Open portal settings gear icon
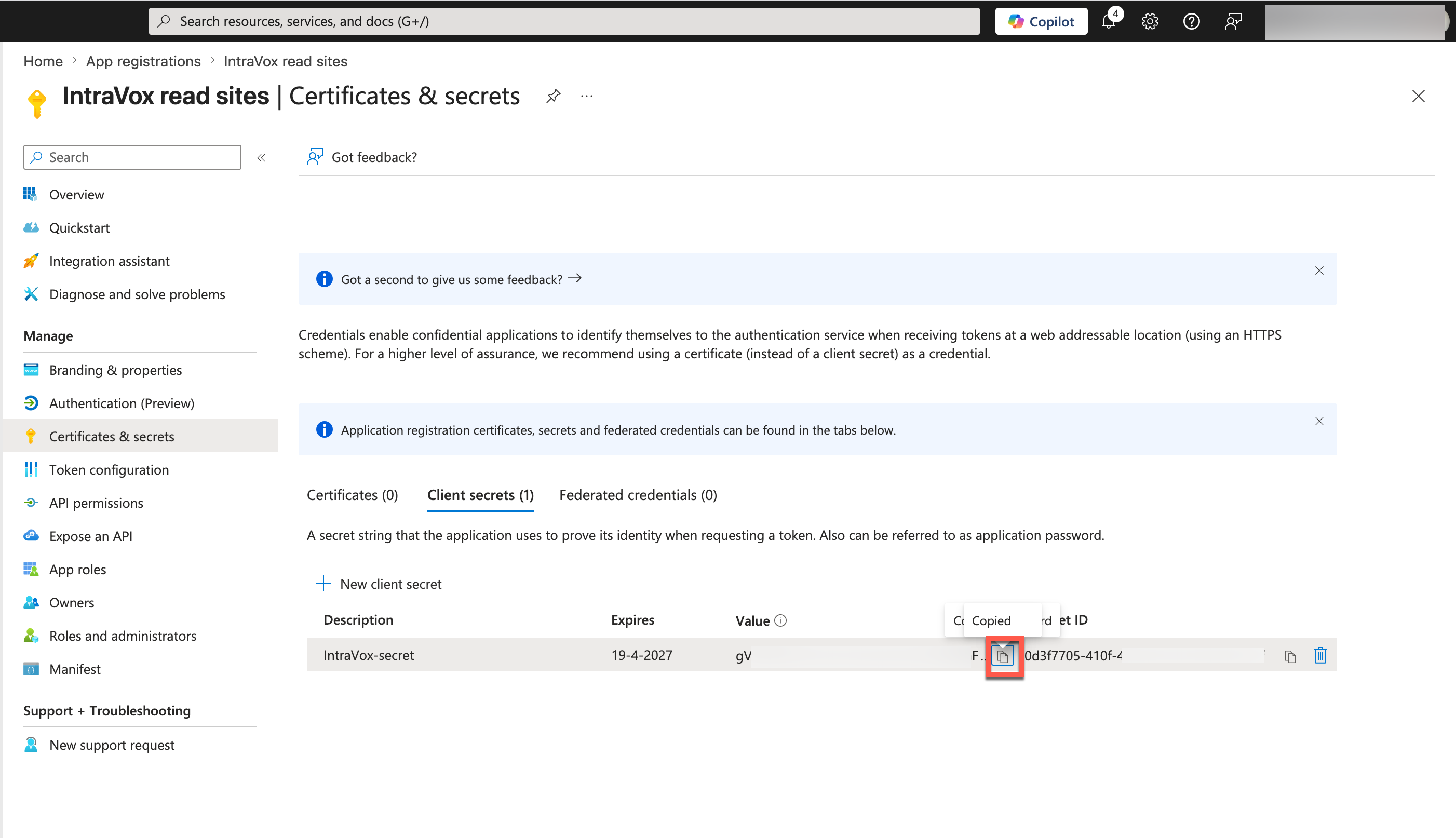The image size is (1456, 838). coord(1149,21)
